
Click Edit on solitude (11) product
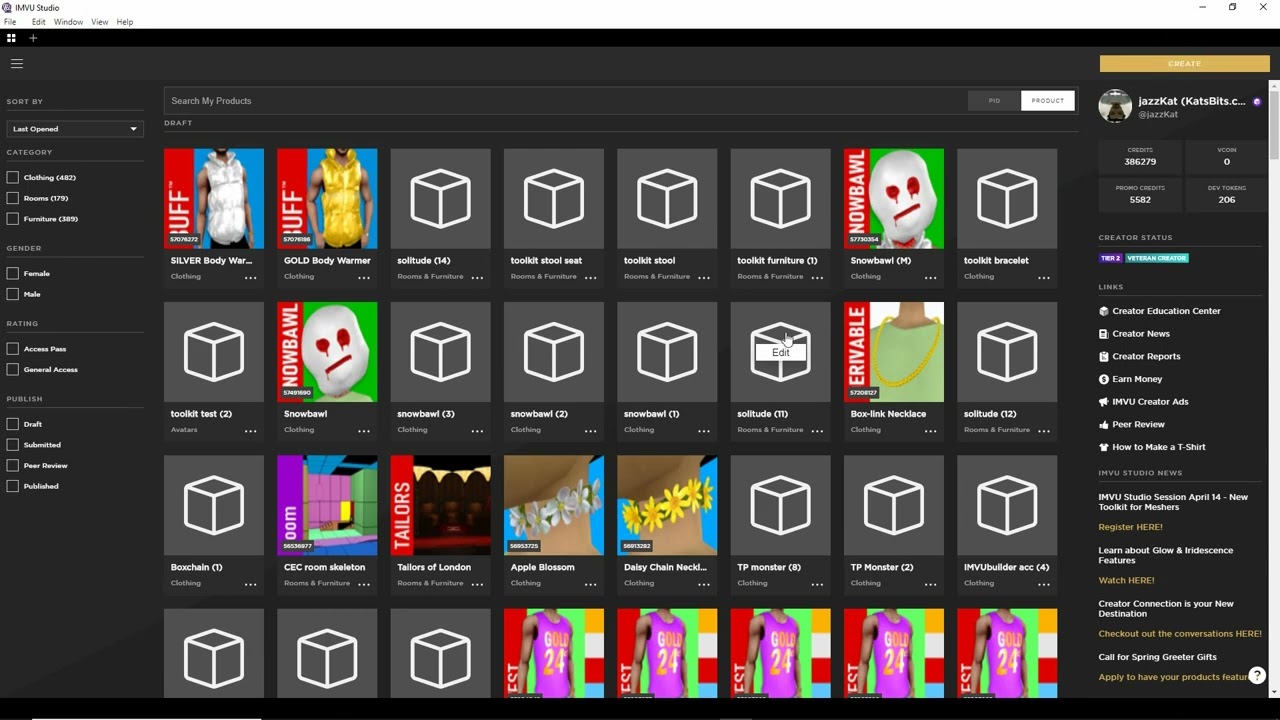tap(780, 352)
